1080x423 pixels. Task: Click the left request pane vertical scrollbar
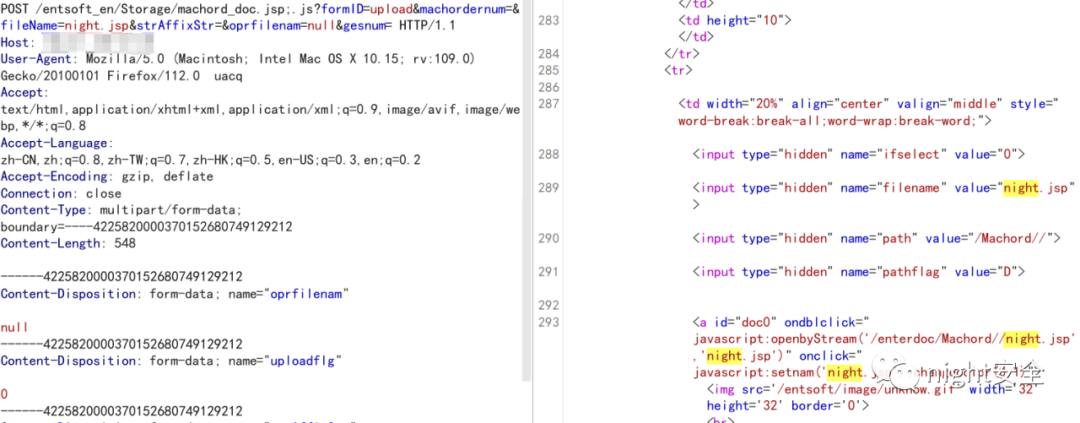point(527,193)
